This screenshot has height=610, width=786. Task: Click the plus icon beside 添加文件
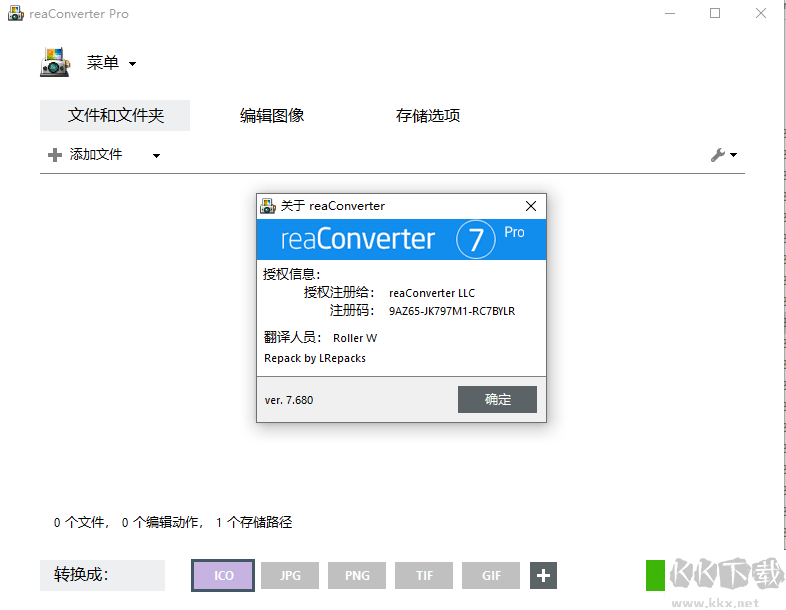55,155
